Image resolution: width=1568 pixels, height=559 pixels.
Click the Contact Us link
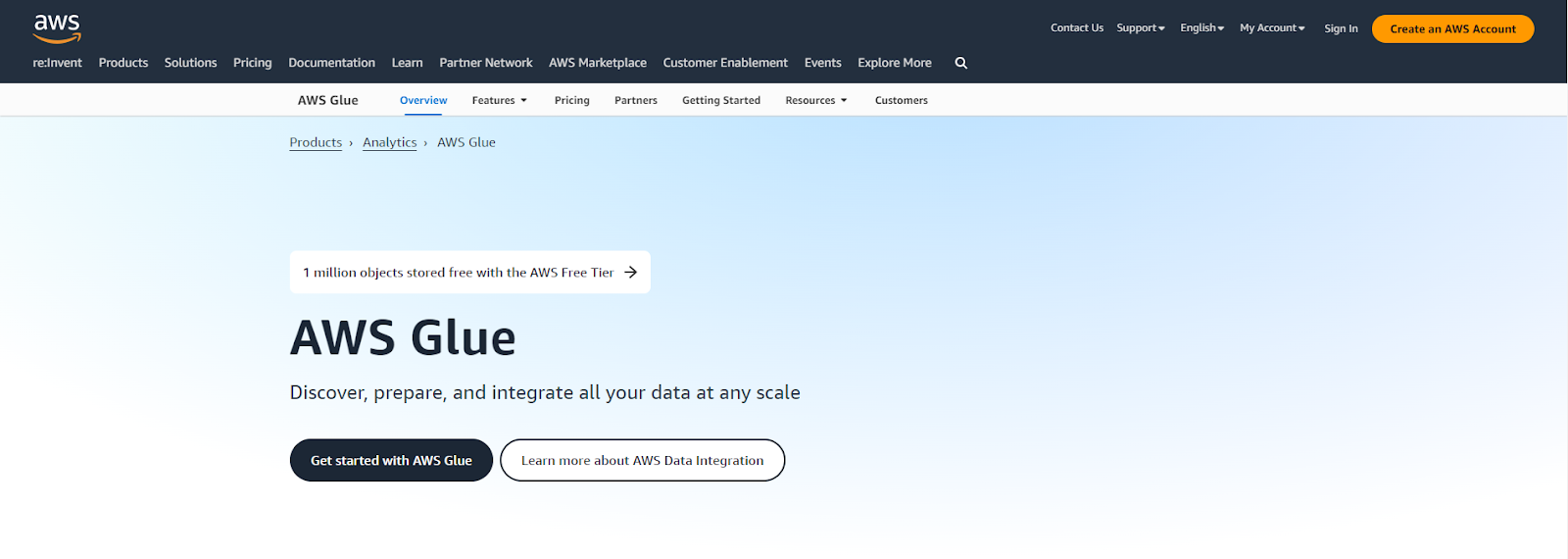[1077, 28]
